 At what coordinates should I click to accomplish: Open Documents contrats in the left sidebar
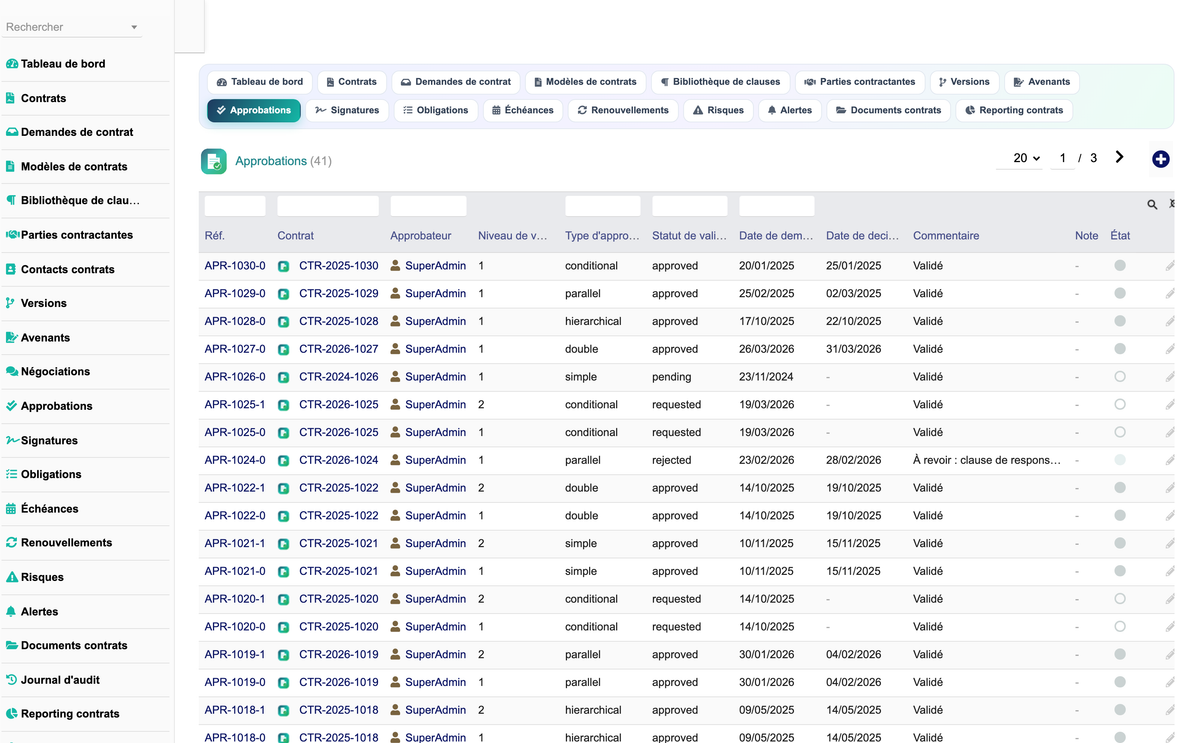(x=74, y=645)
